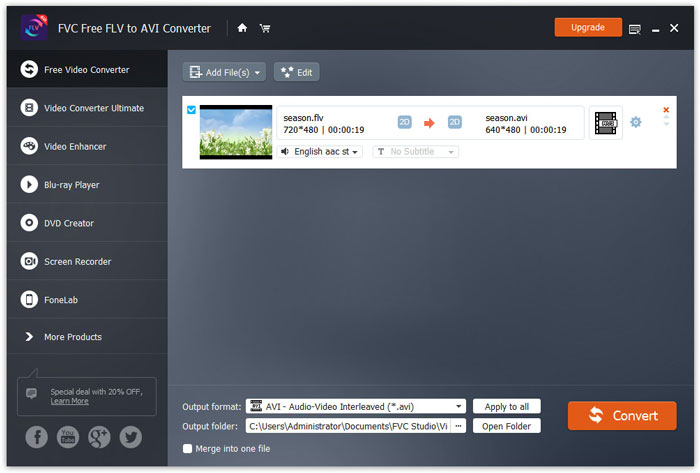Open the shopping cart icon
Viewport: 700px width, 473px height.
(265, 29)
